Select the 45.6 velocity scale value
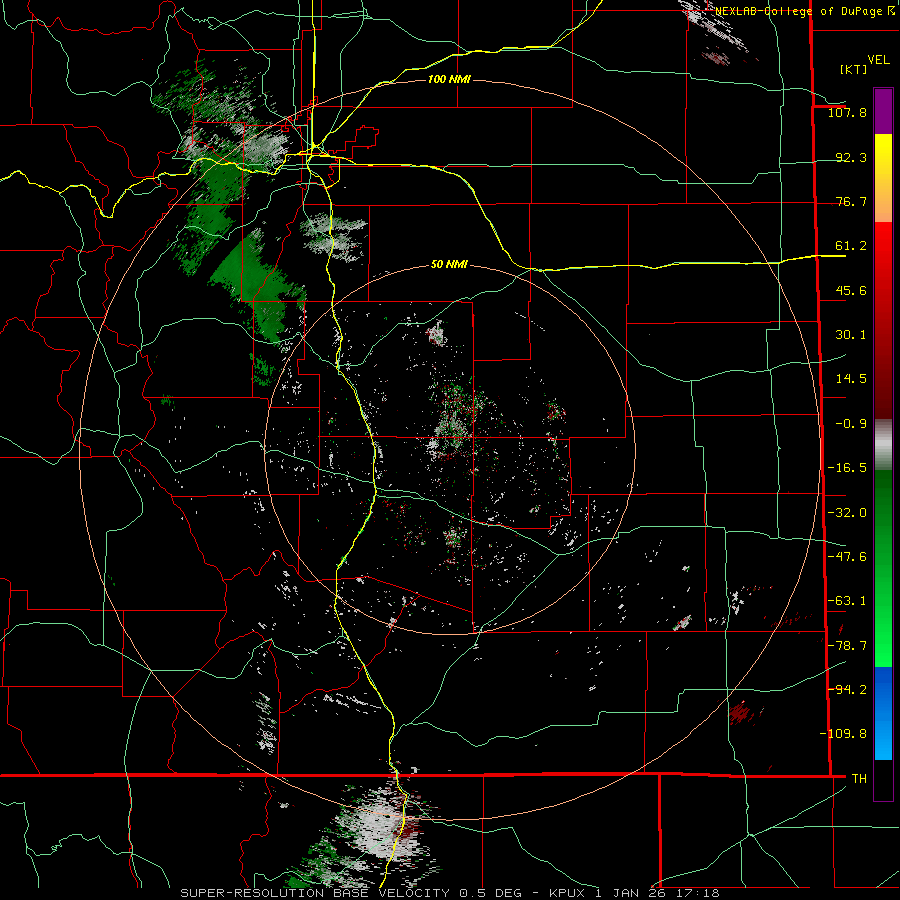Screen dimensions: 900x900 (x=851, y=290)
